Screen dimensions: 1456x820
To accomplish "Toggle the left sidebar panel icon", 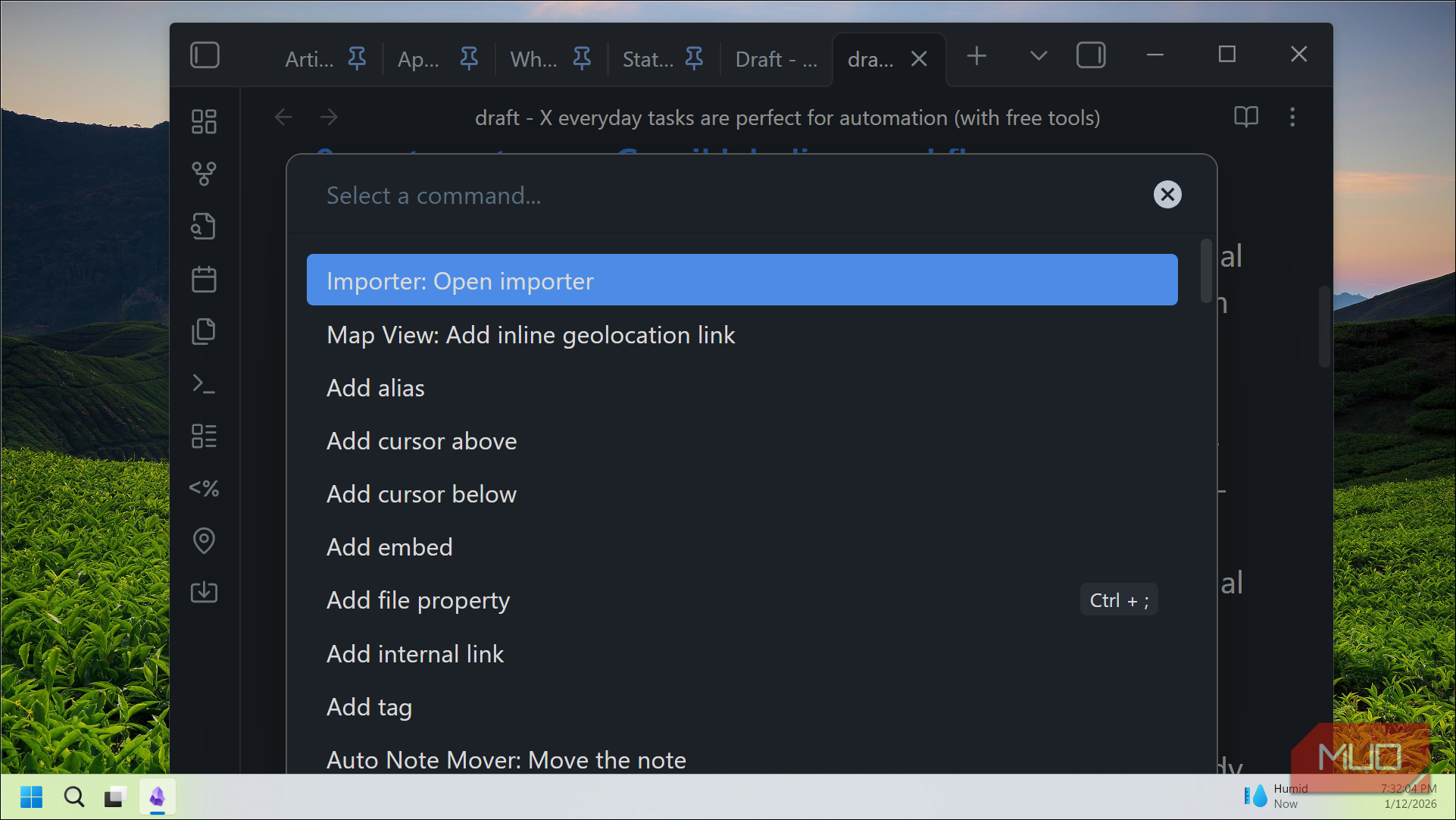I will point(205,55).
